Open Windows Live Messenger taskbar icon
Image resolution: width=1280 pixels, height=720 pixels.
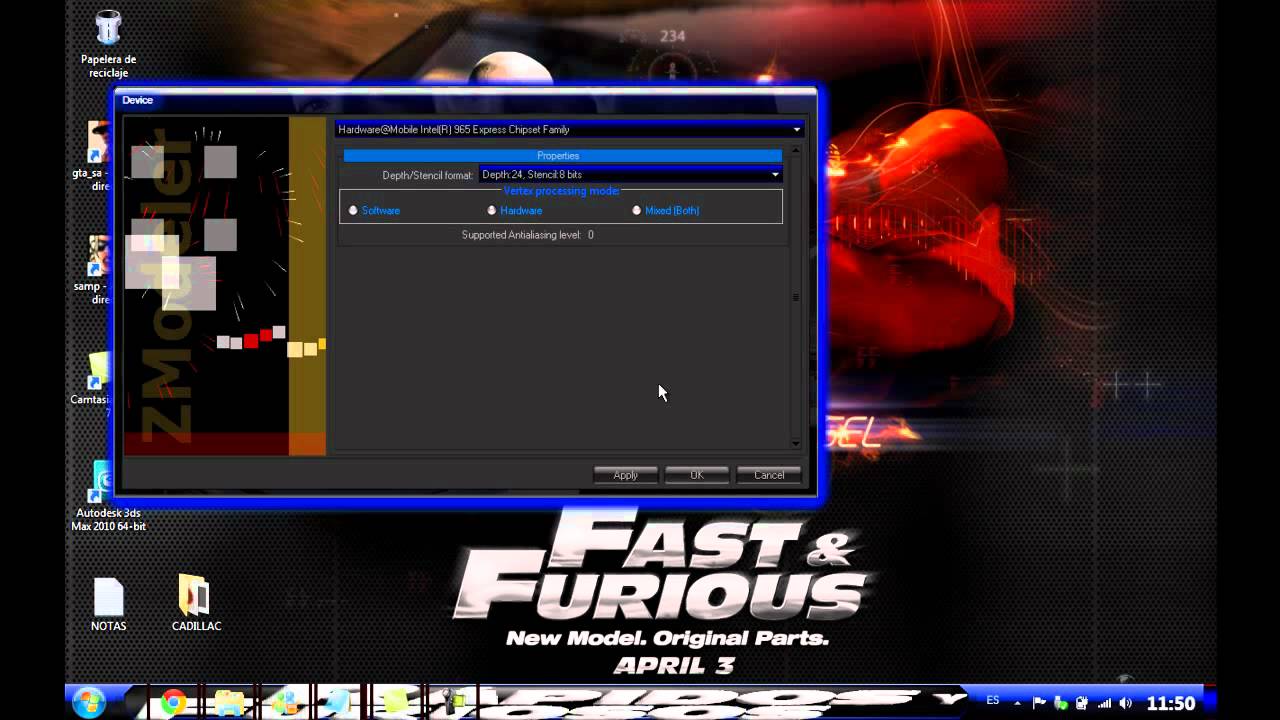[x=284, y=703]
